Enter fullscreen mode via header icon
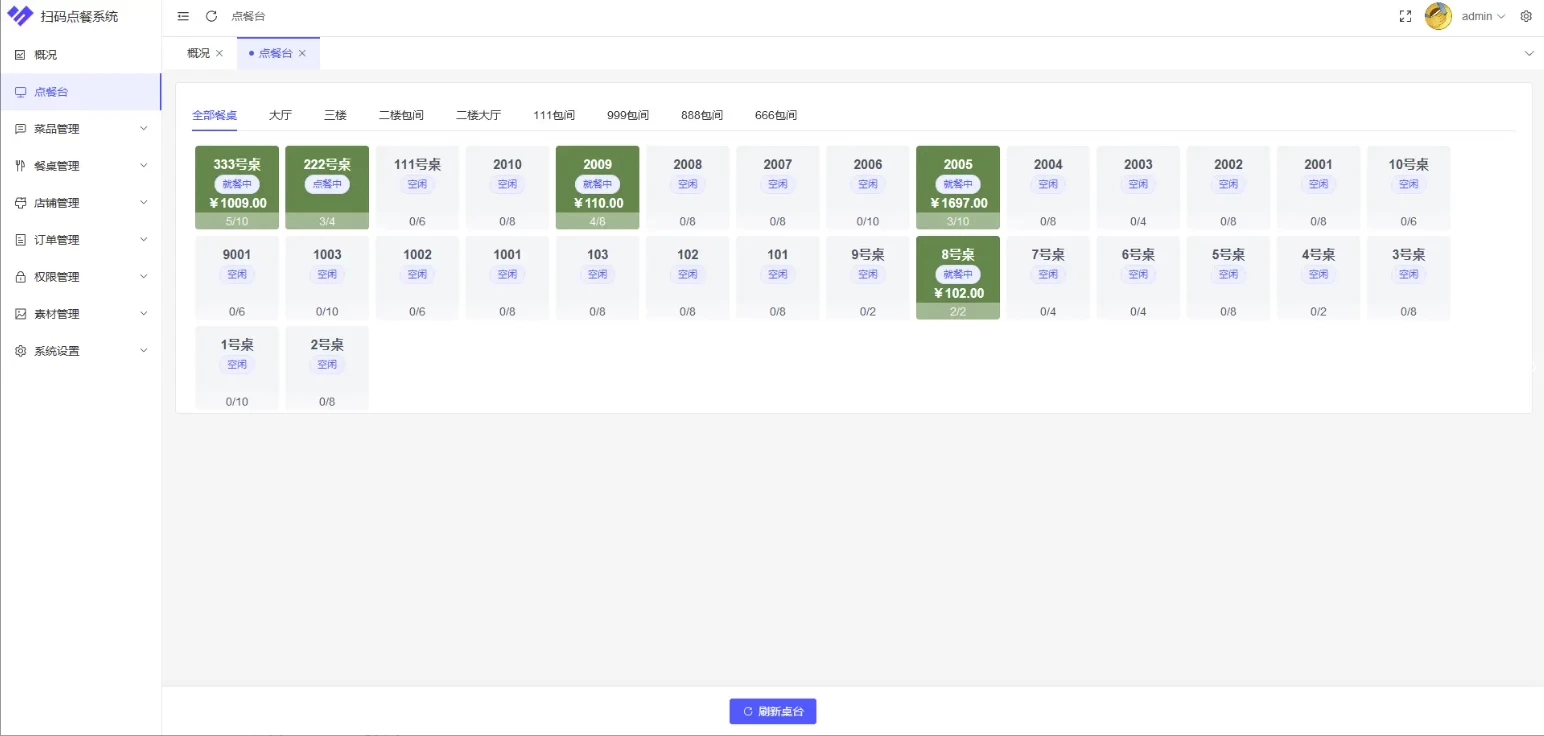This screenshot has width=1544, height=736. (x=1405, y=16)
